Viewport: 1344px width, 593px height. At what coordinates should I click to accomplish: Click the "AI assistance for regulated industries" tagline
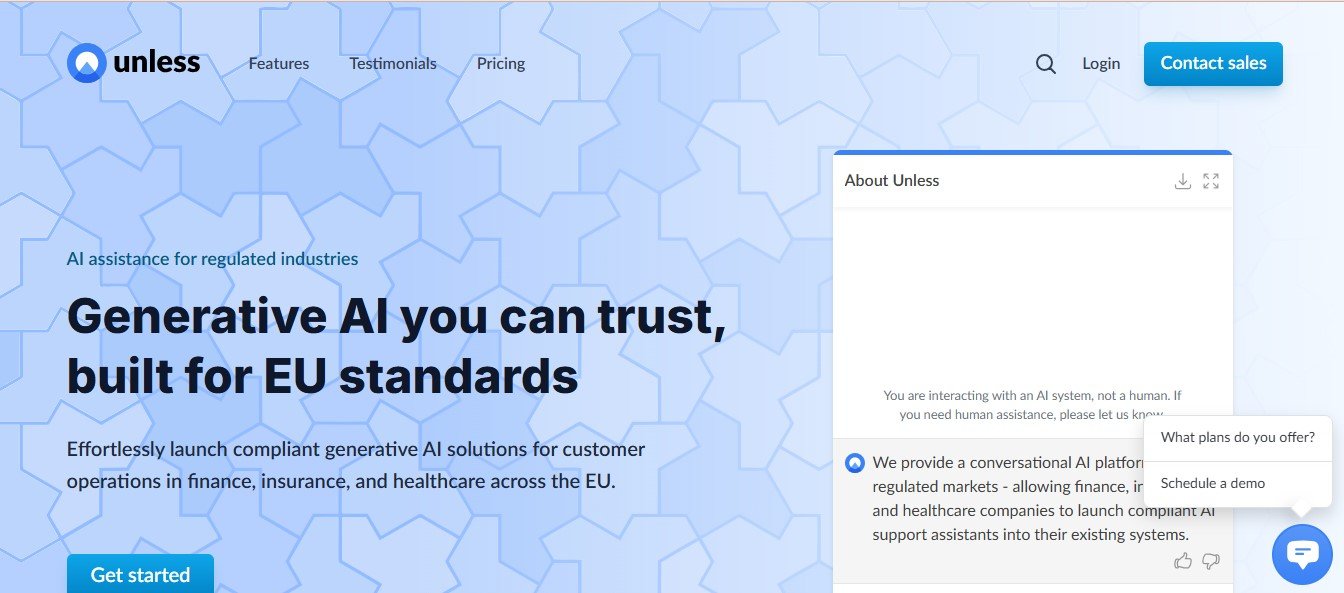point(212,259)
